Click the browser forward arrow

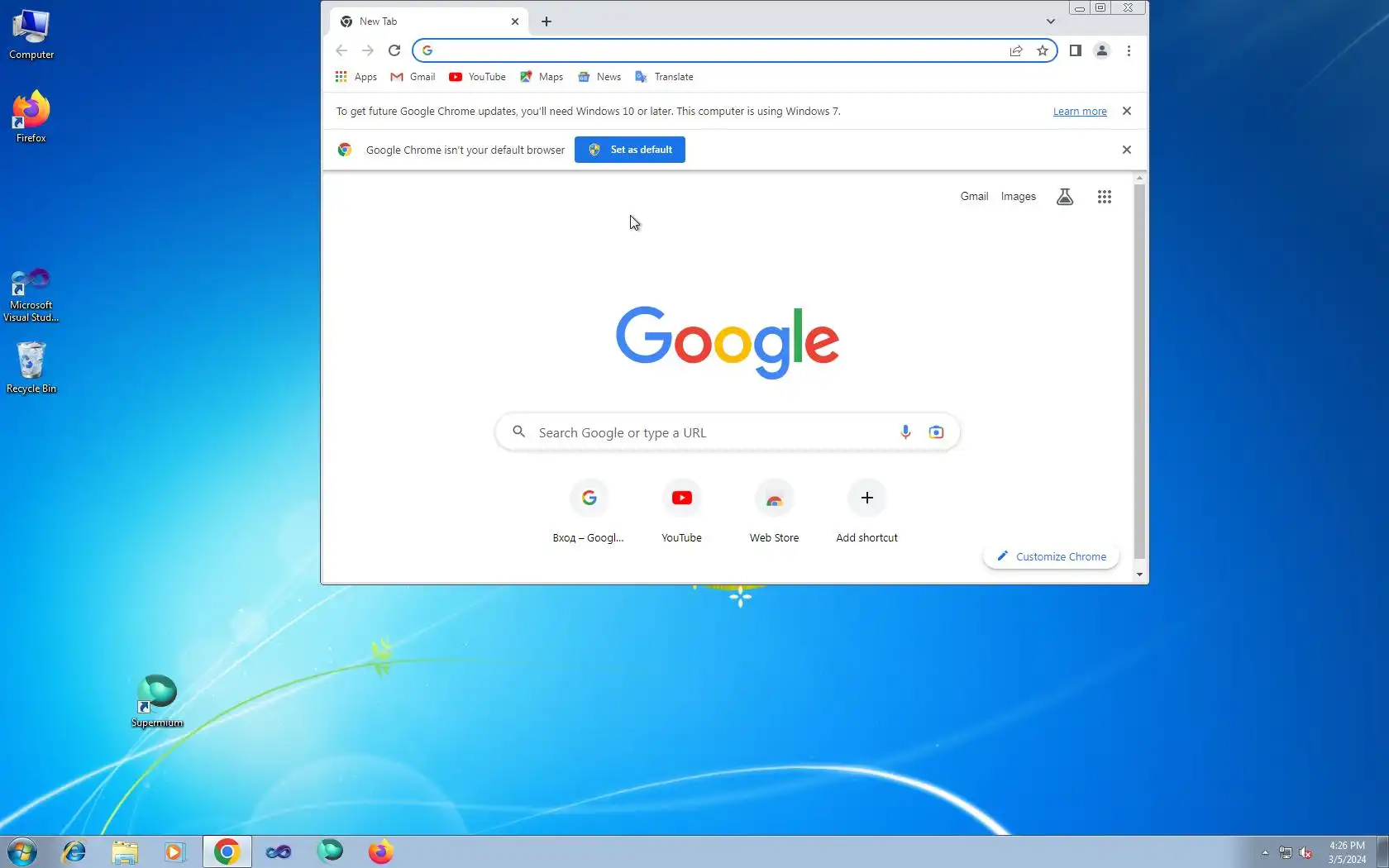coord(368,50)
